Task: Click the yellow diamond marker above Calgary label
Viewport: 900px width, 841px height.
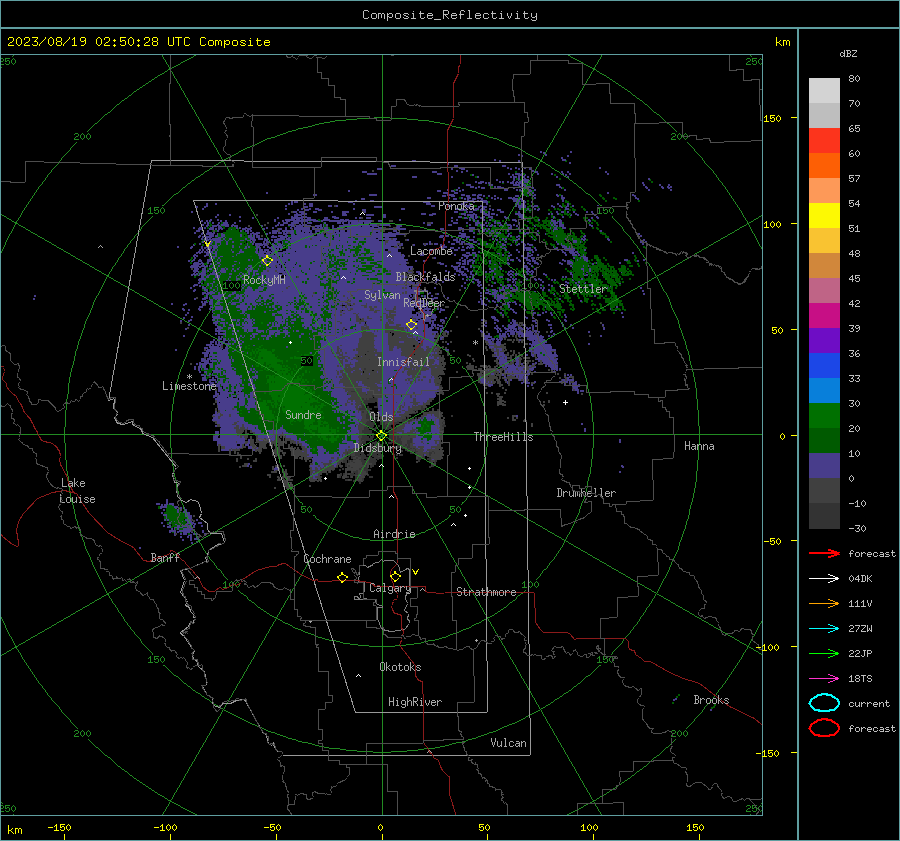Action: 395,576
